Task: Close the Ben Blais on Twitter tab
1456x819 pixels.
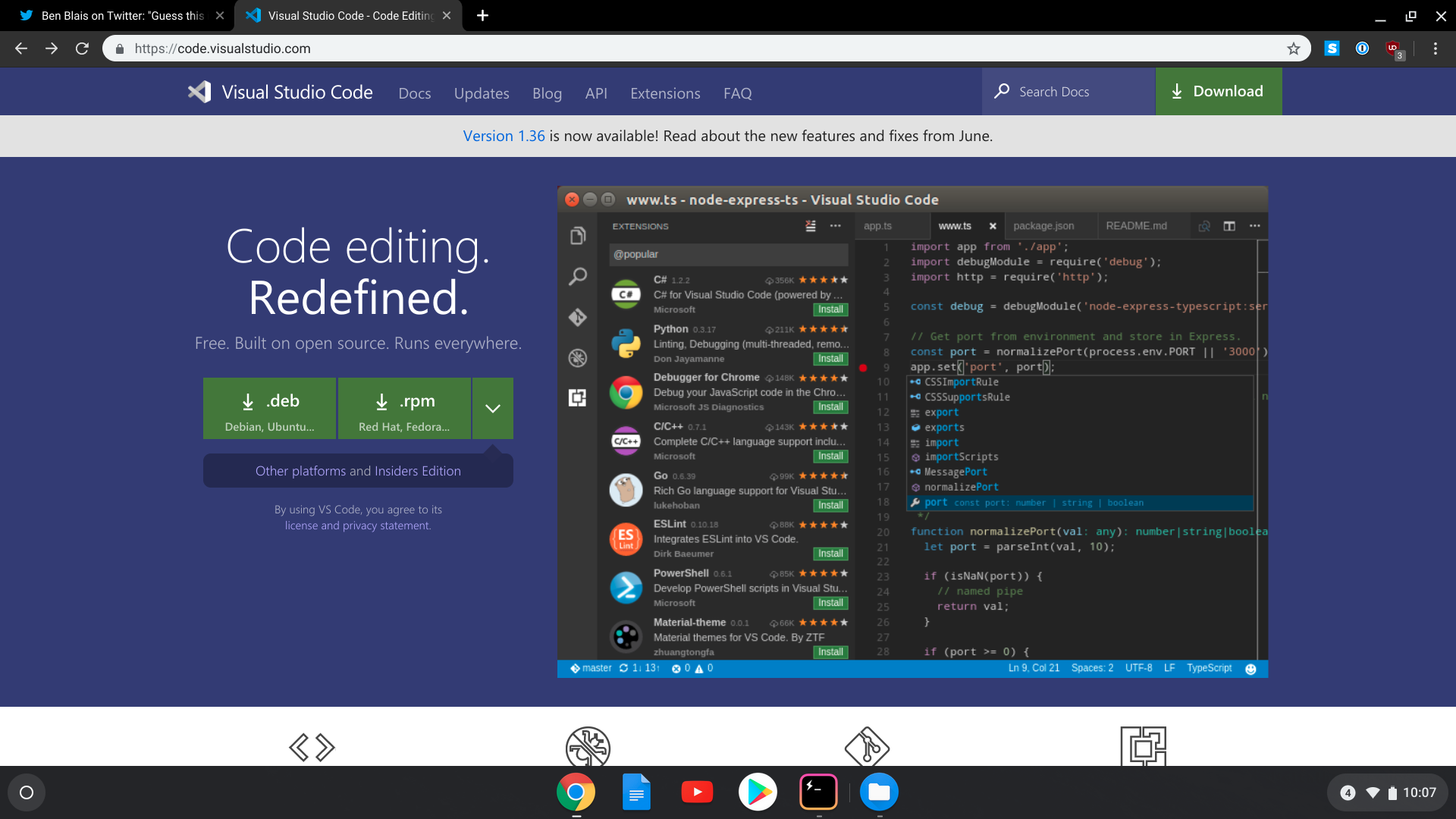Action: pyautogui.click(x=220, y=15)
